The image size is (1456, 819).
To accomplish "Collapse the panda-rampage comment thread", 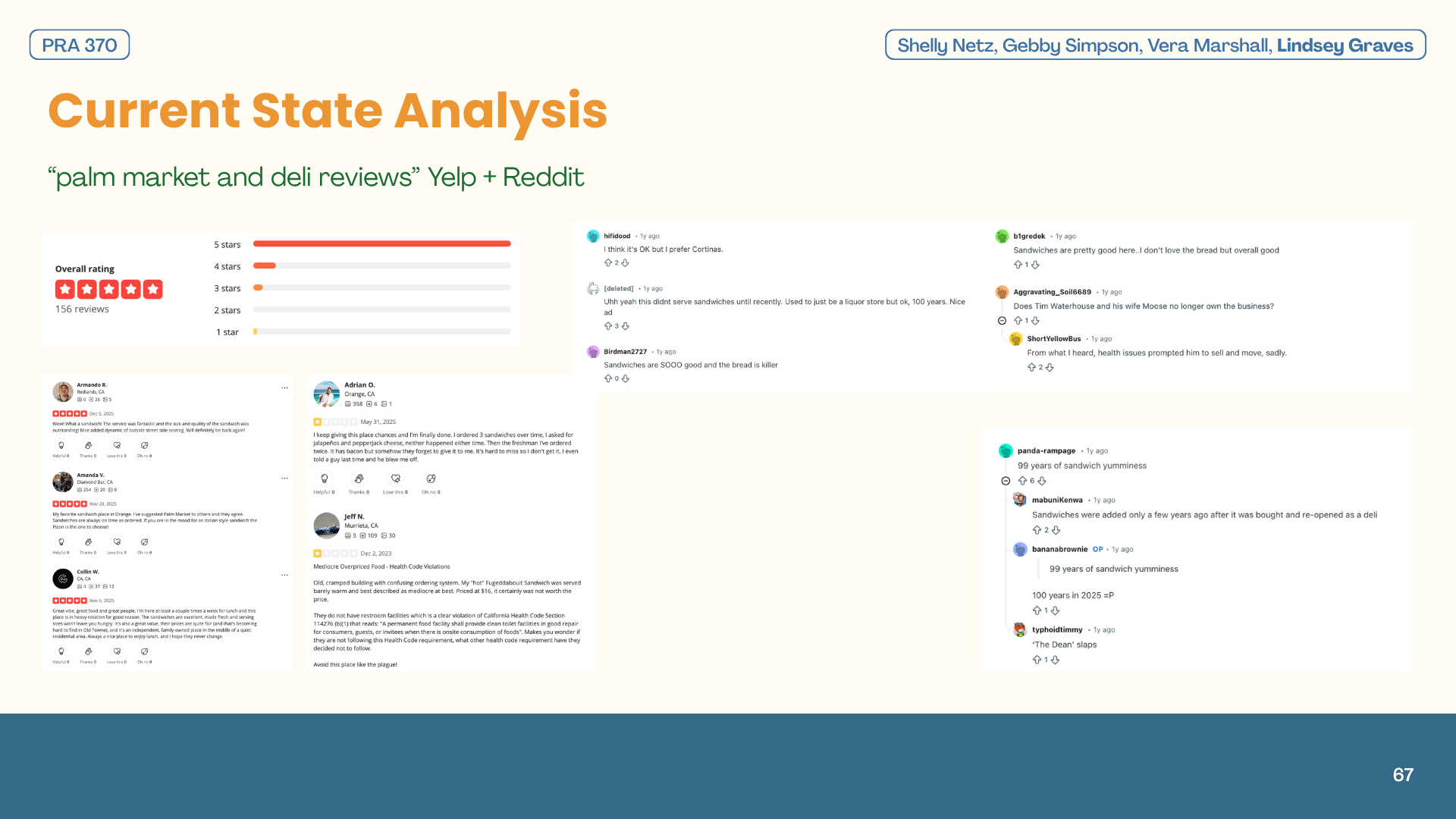I will click(1006, 481).
